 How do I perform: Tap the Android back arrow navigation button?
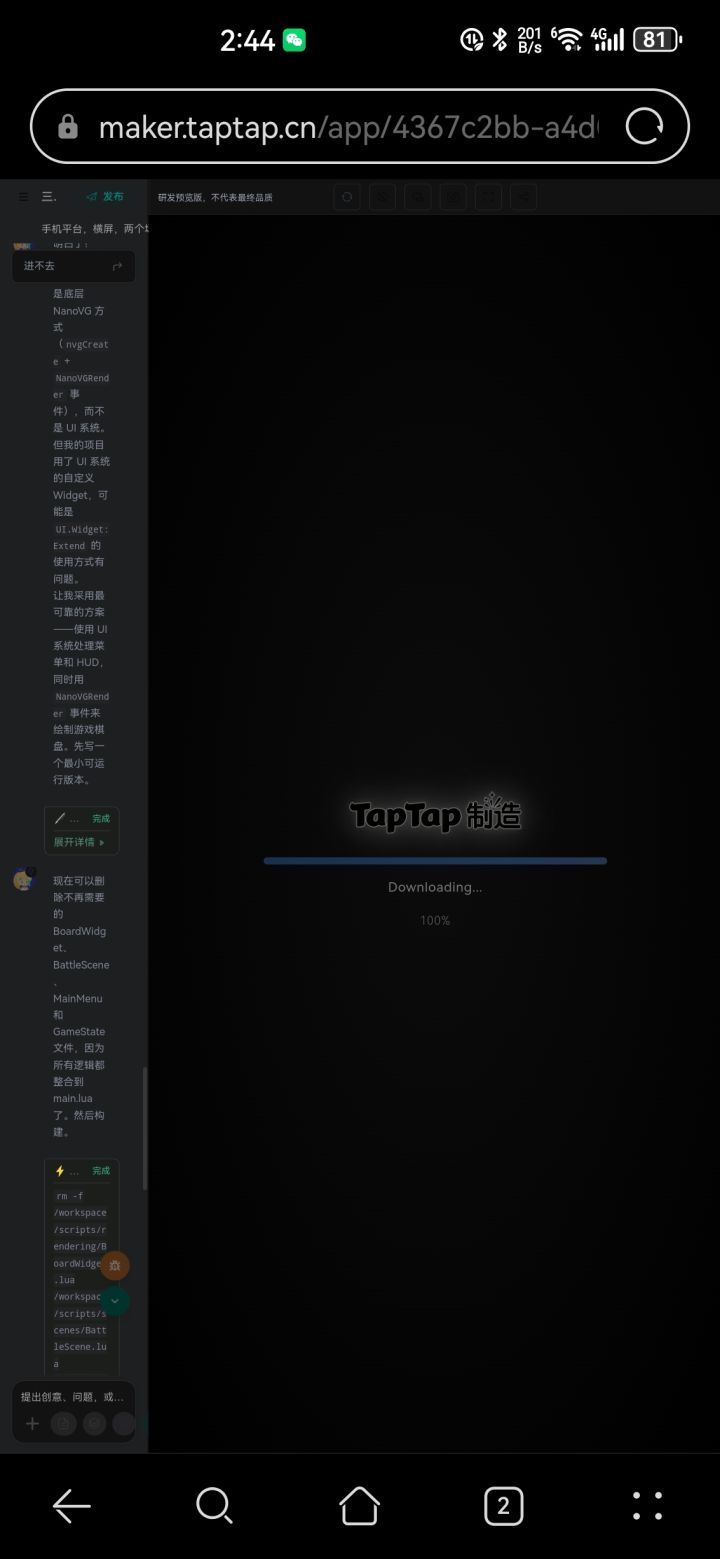72,1505
